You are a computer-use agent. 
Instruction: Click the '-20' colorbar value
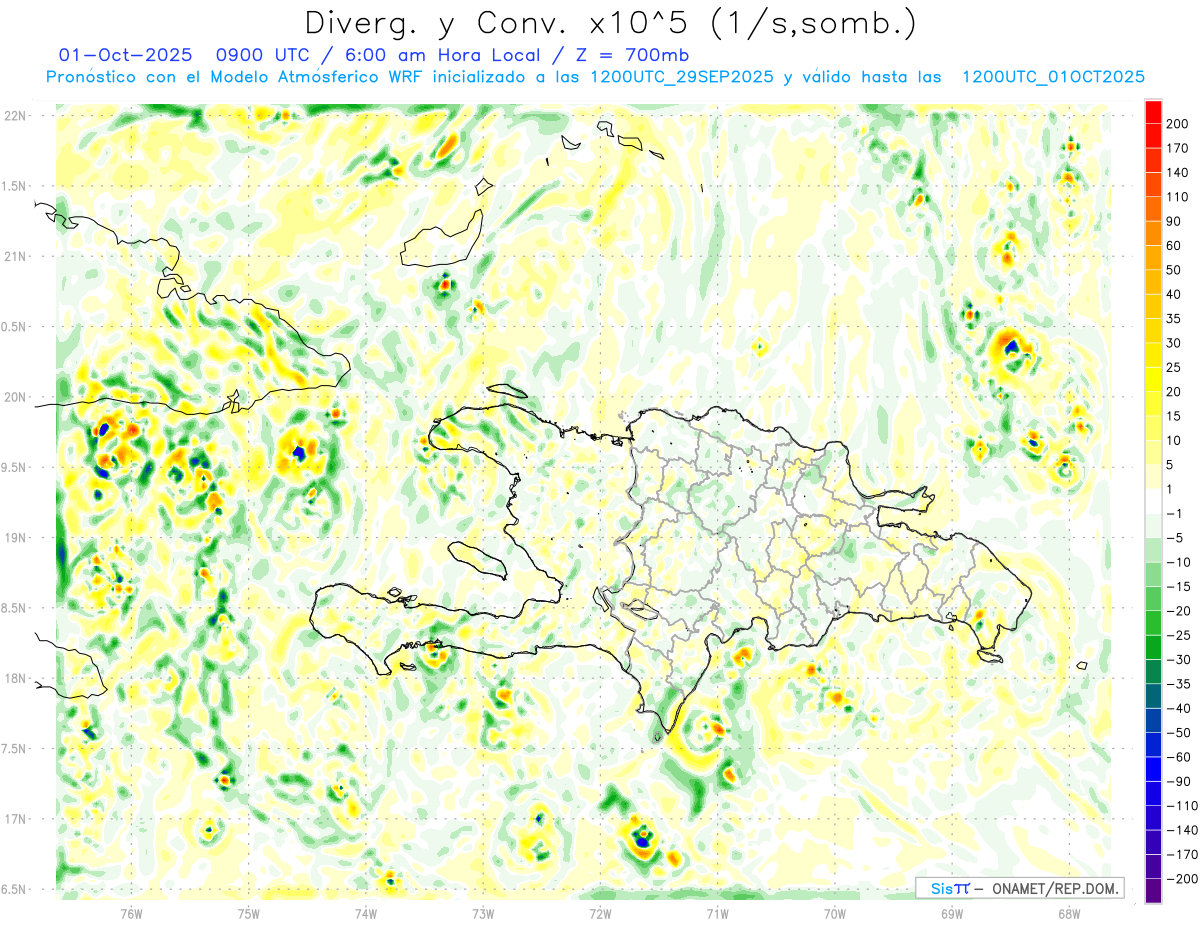pos(1180,611)
